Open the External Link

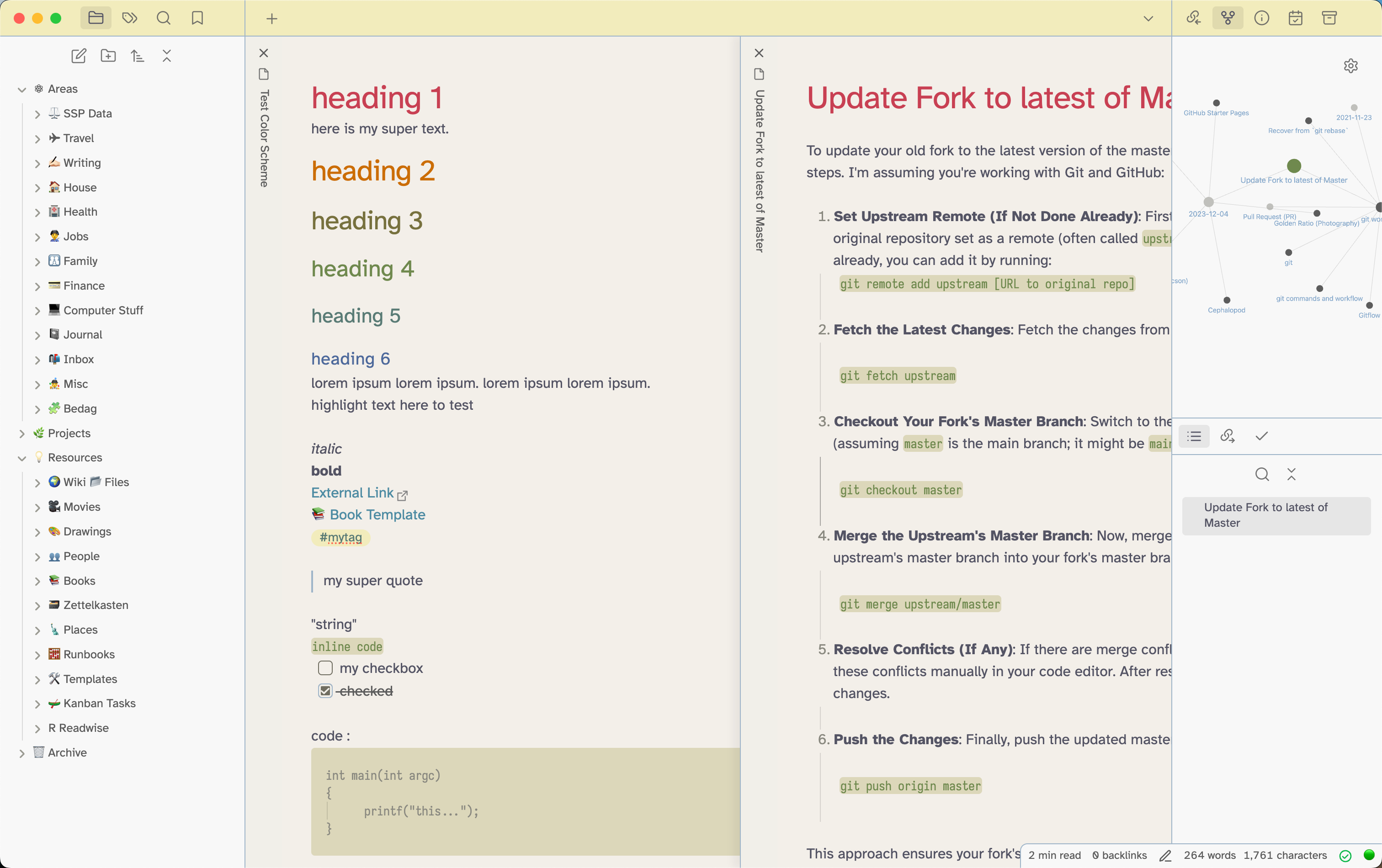[352, 493]
